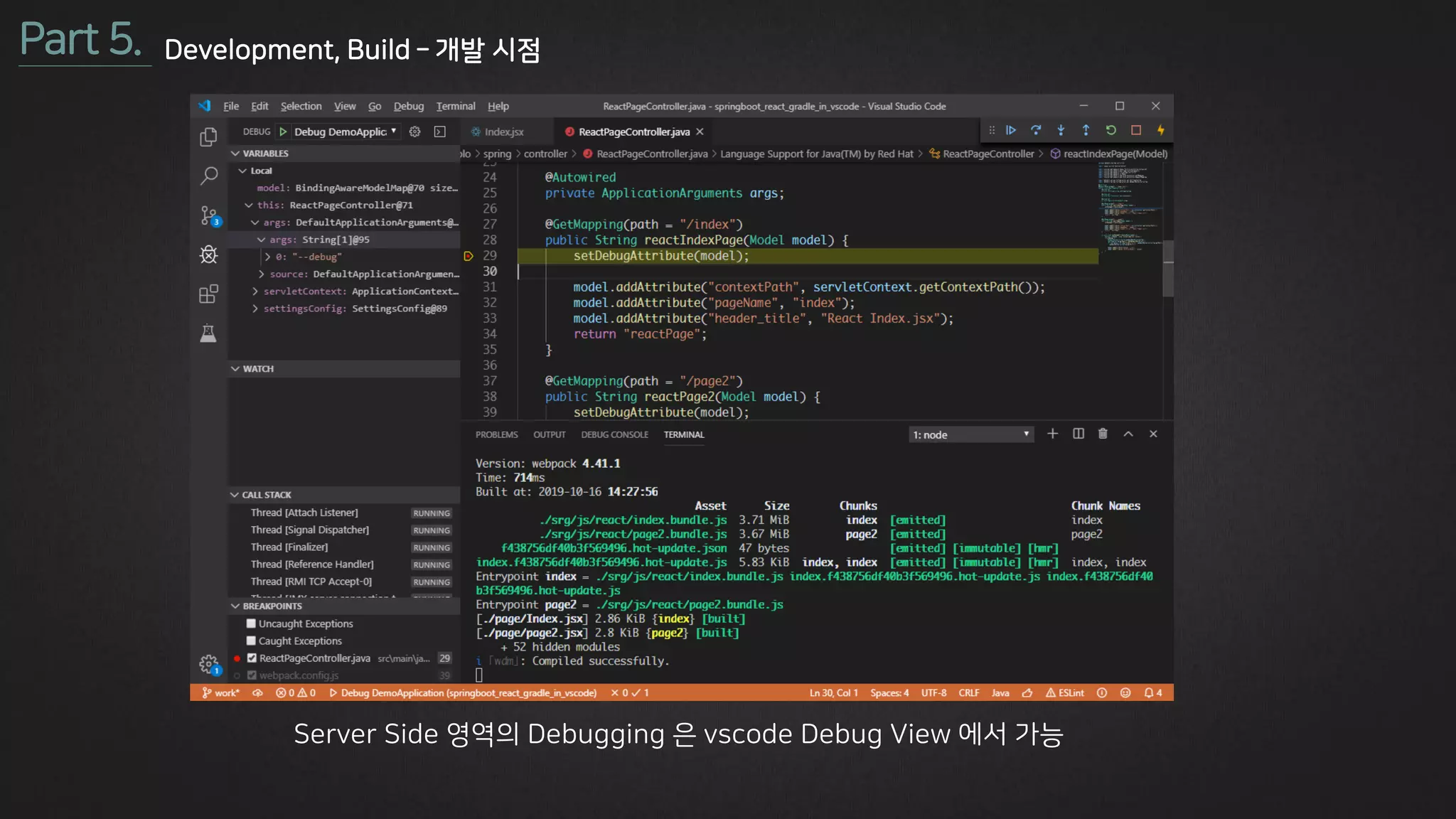
Task: Click Step Out in debug toolbar
Action: coord(1086,130)
